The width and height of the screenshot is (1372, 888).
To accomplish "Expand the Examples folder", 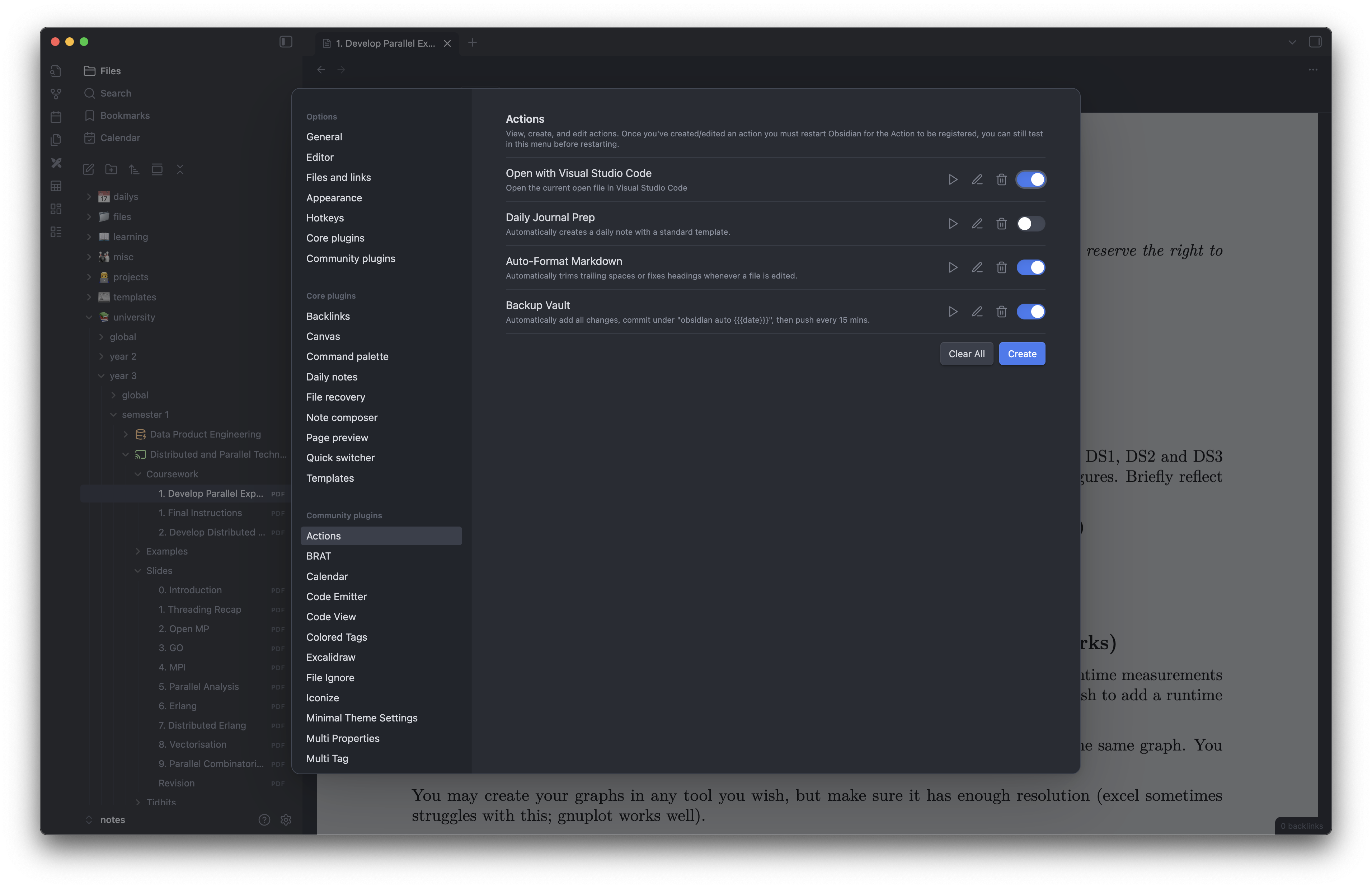I will coord(138,551).
